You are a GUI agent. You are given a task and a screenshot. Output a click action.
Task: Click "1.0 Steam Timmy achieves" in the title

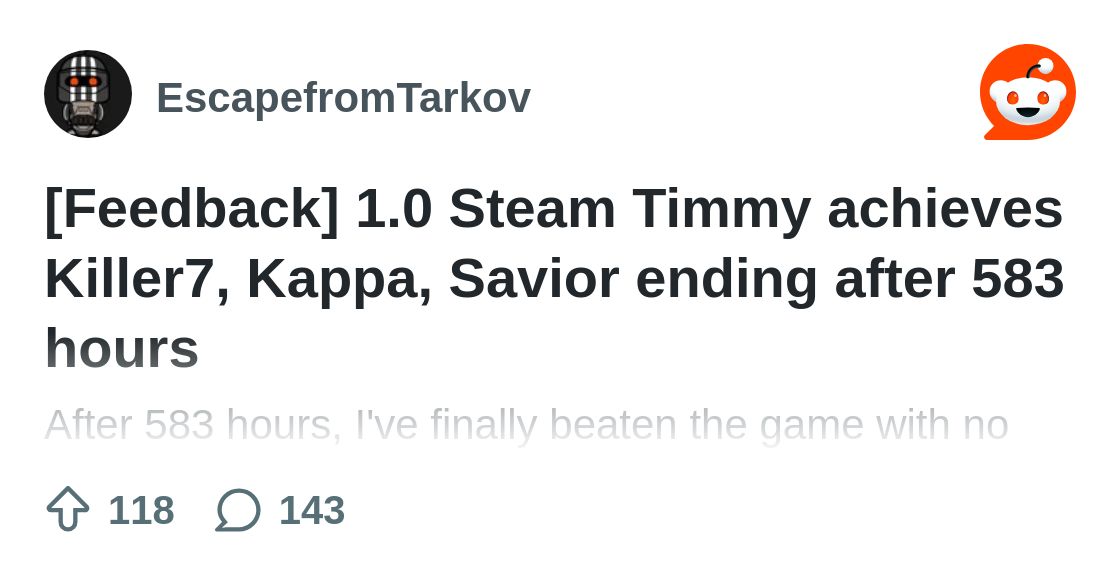click(x=709, y=210)
